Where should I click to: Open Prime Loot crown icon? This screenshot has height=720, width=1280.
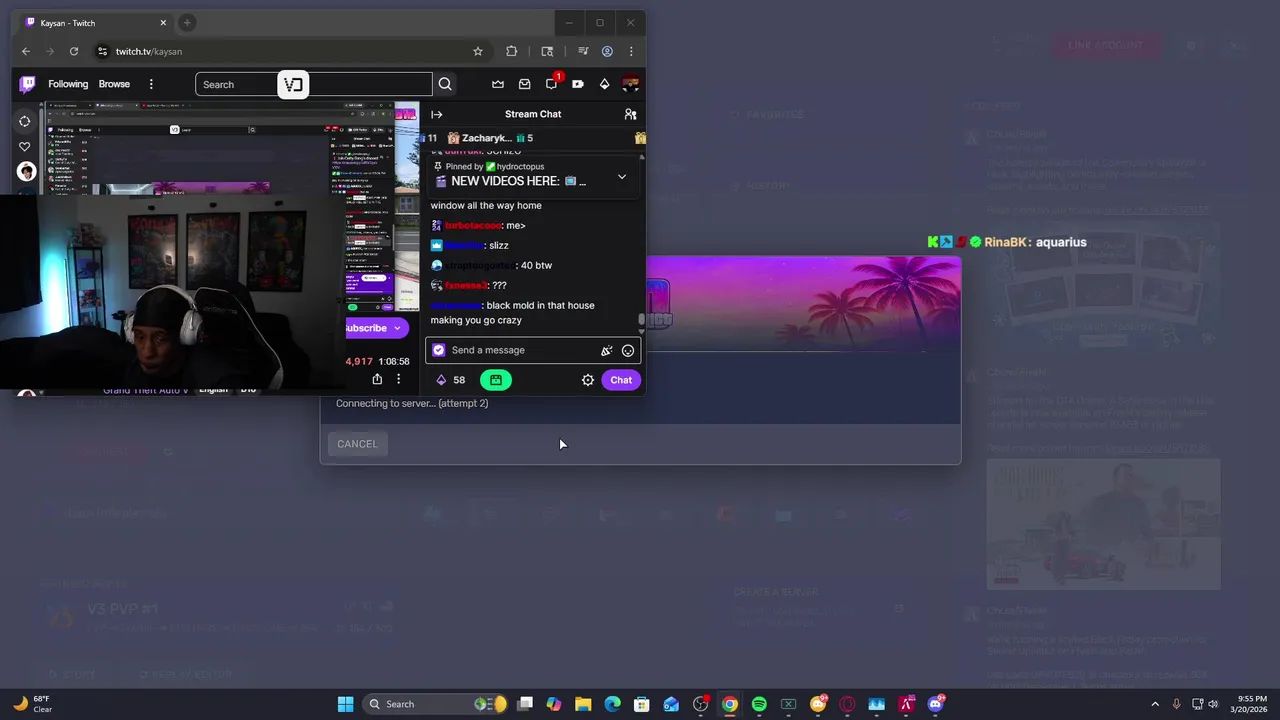pyautogui.click(x=498, y=84)
